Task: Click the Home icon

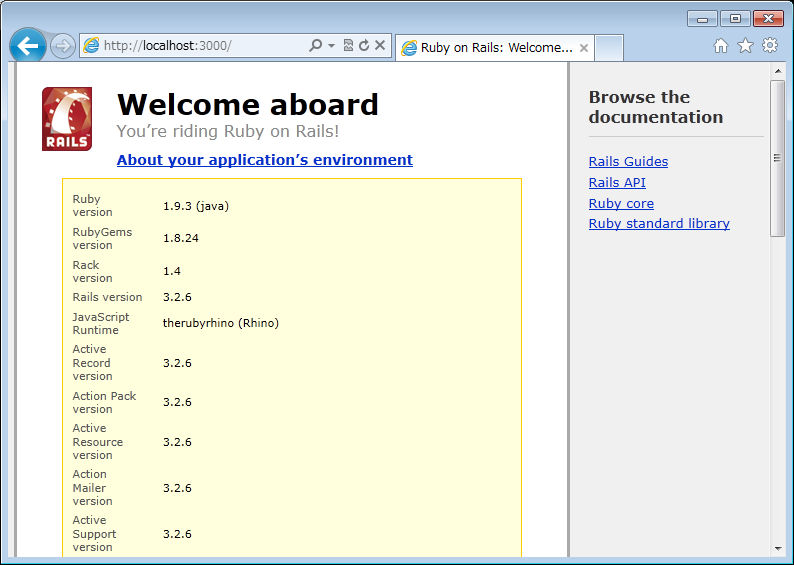Action: pos(721,46)
